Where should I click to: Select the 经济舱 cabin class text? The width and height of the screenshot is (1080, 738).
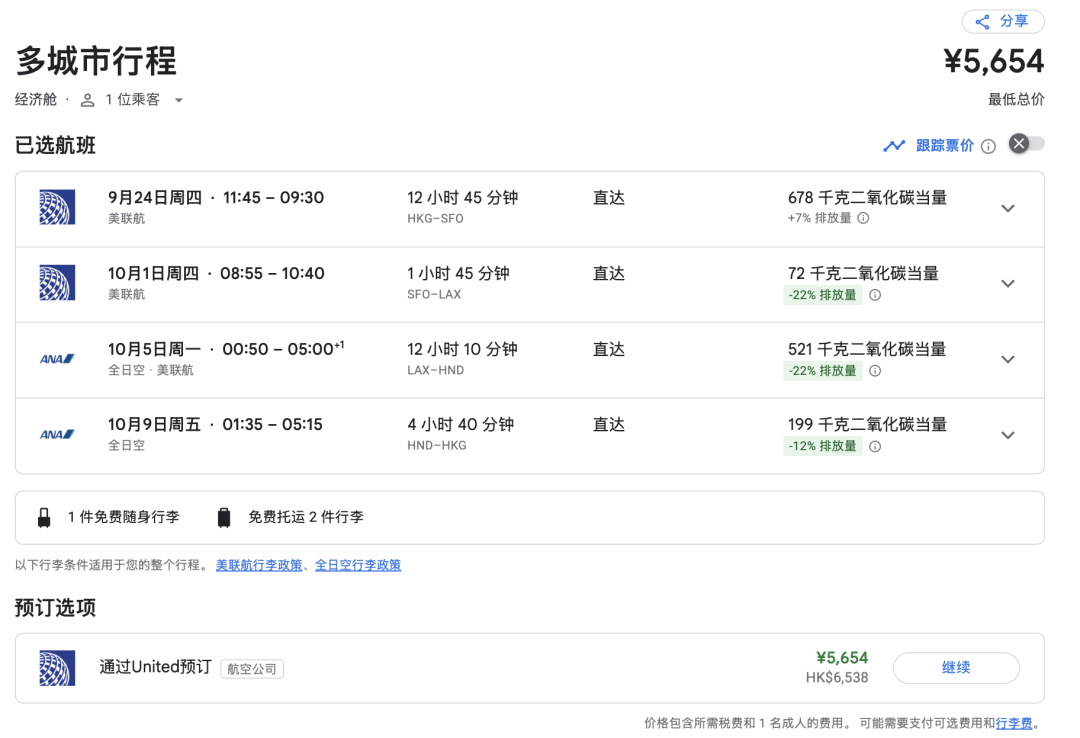click(x=36, y=100)
